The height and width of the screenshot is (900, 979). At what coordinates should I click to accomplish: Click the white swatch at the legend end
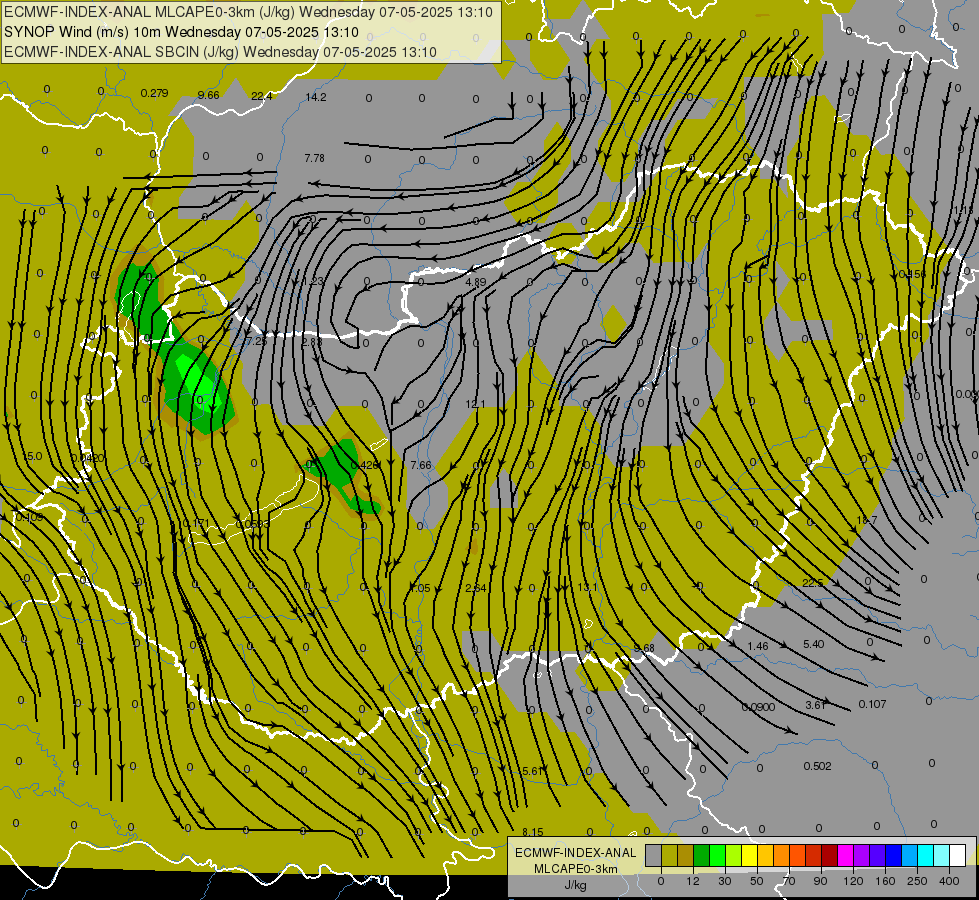[x=958, y=855]
